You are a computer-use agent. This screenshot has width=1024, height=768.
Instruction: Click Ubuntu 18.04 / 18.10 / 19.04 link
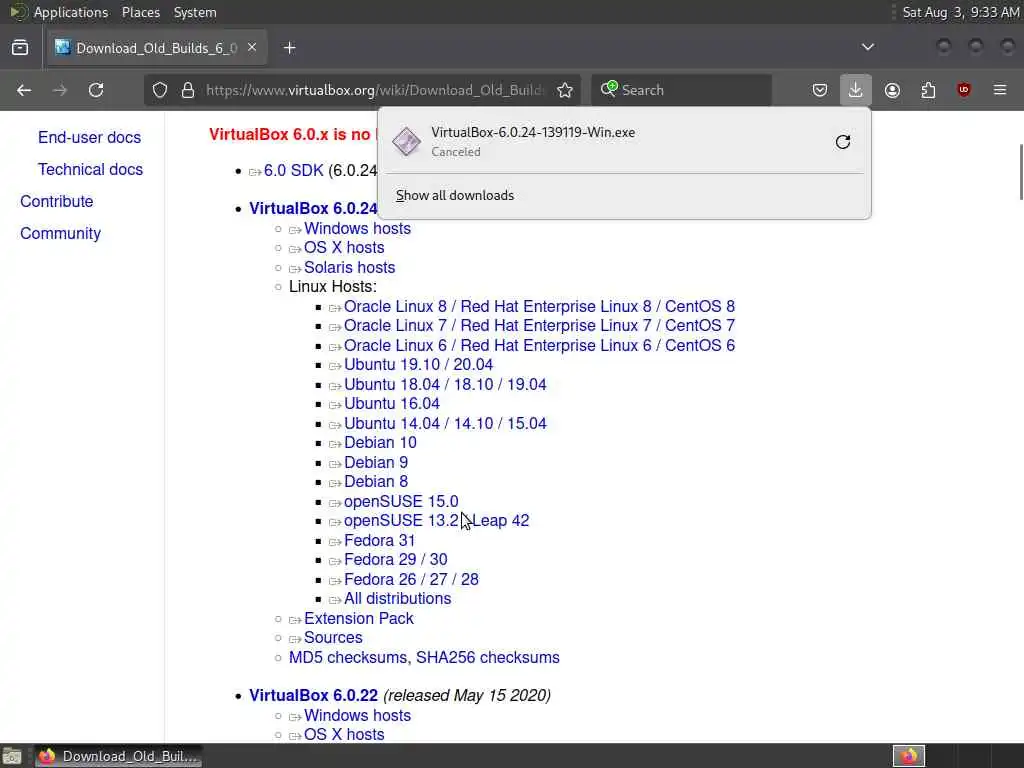tap(445, 384)
